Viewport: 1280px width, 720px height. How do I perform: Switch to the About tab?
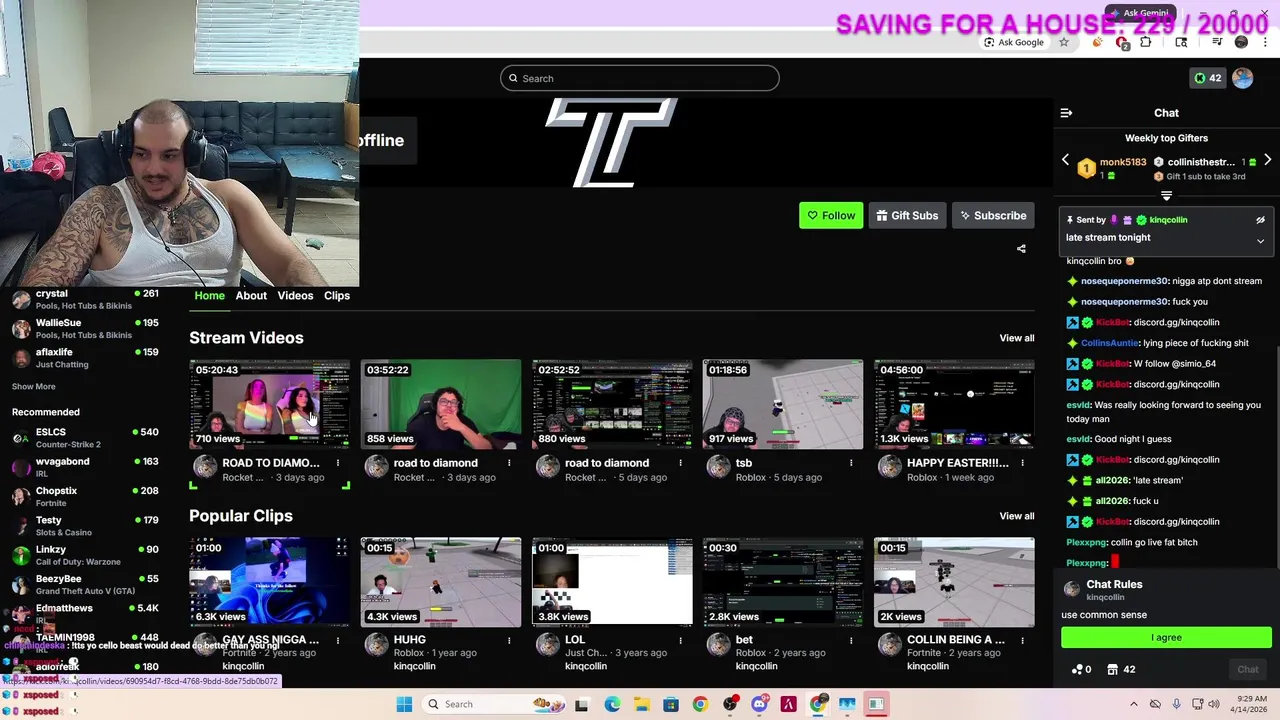(251, 295)
